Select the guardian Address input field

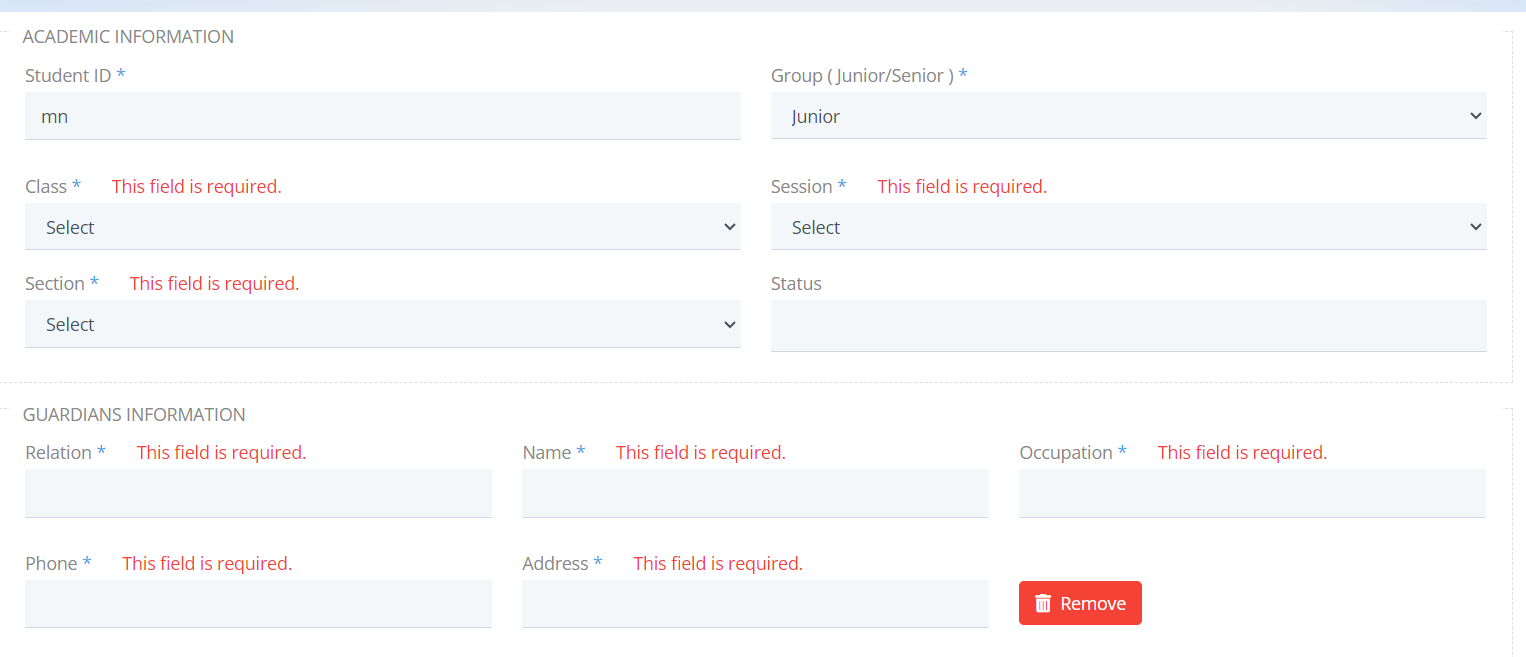[x=755, y=604]
